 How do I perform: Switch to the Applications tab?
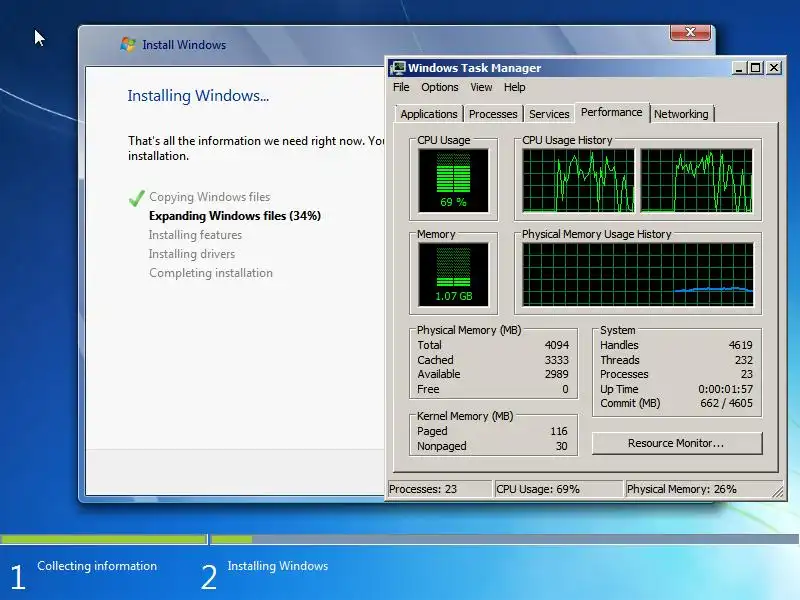tap(429, 114)
